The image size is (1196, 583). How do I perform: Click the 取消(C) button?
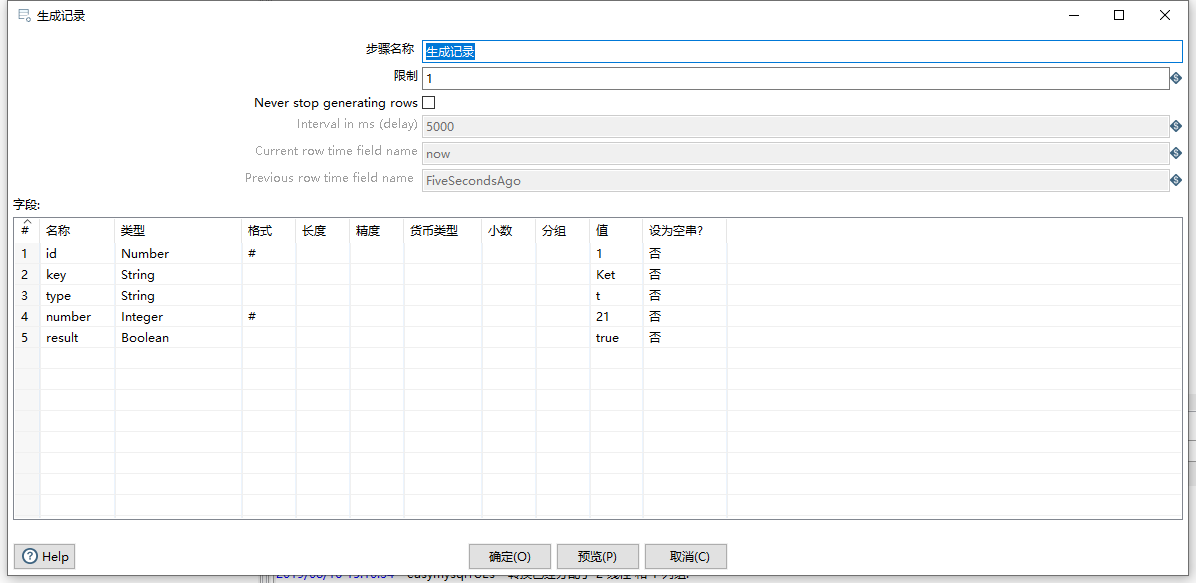tap(685, 556)
